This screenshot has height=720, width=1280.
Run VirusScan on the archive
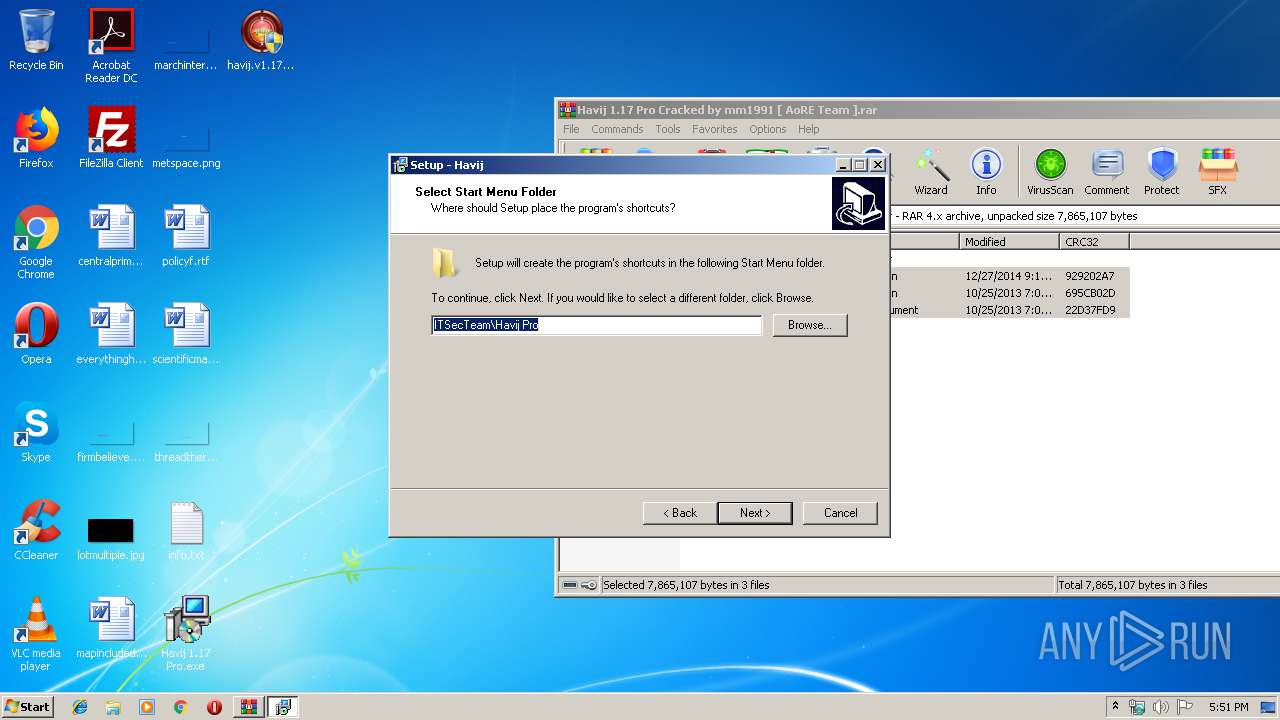point(1050,172)
